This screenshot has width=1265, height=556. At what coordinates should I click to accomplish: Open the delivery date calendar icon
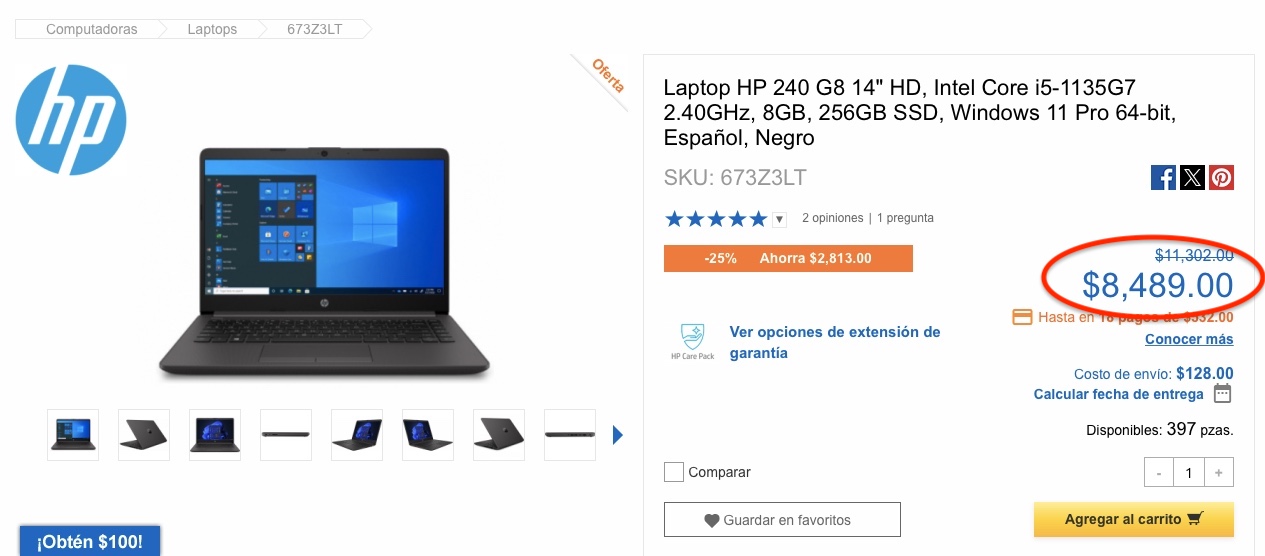point(1222,394)
